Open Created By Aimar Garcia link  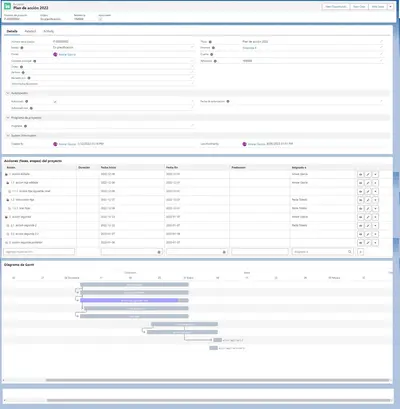[x=67, y=144]
